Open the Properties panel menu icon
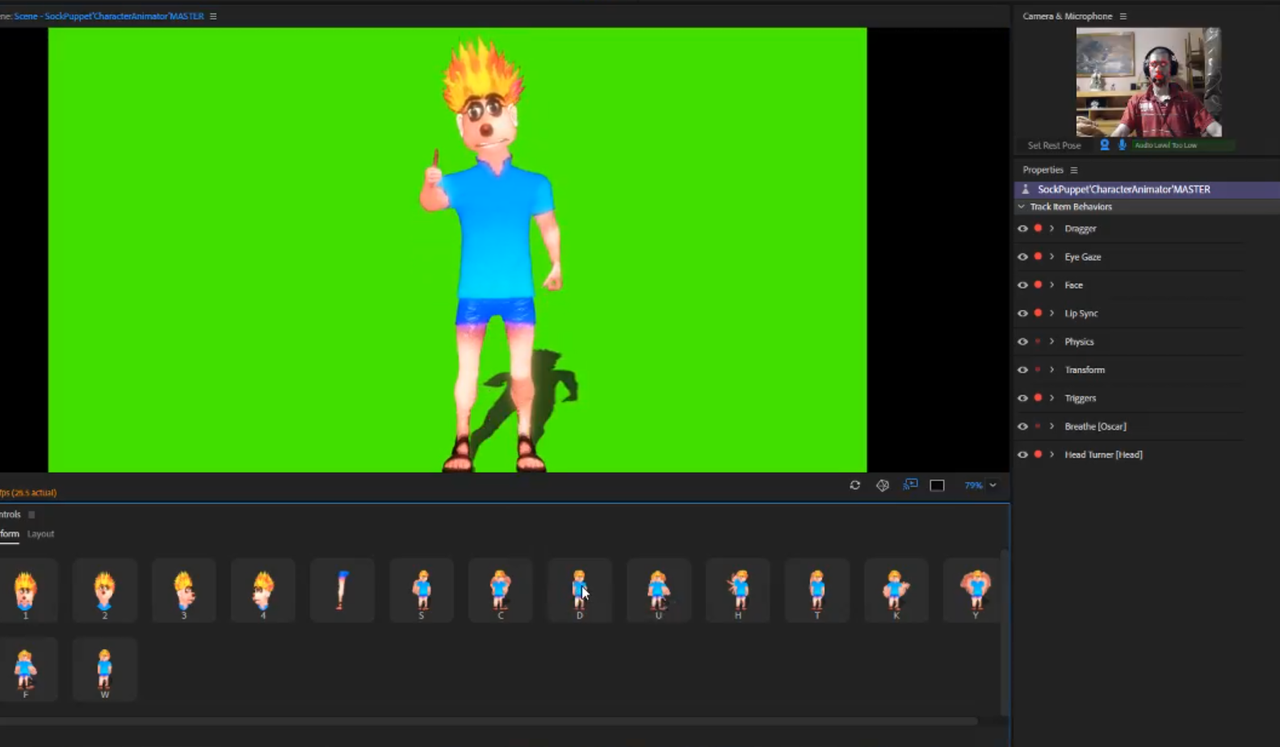The width and height of the screenshot is (1280, 747). coord(1074,170)
